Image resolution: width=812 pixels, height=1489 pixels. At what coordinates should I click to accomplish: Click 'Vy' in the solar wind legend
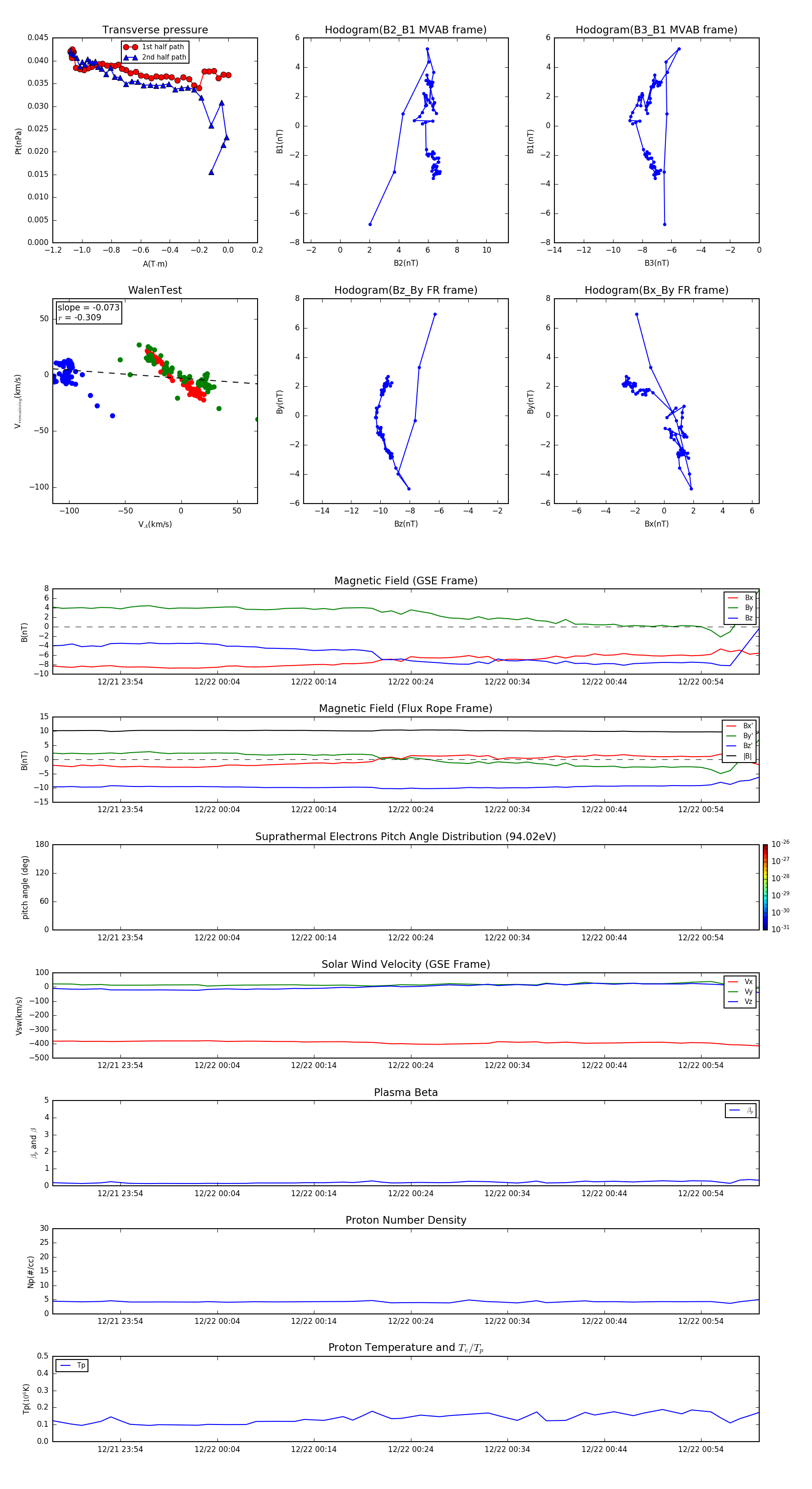pyautogui.click(x=741, y=992)
